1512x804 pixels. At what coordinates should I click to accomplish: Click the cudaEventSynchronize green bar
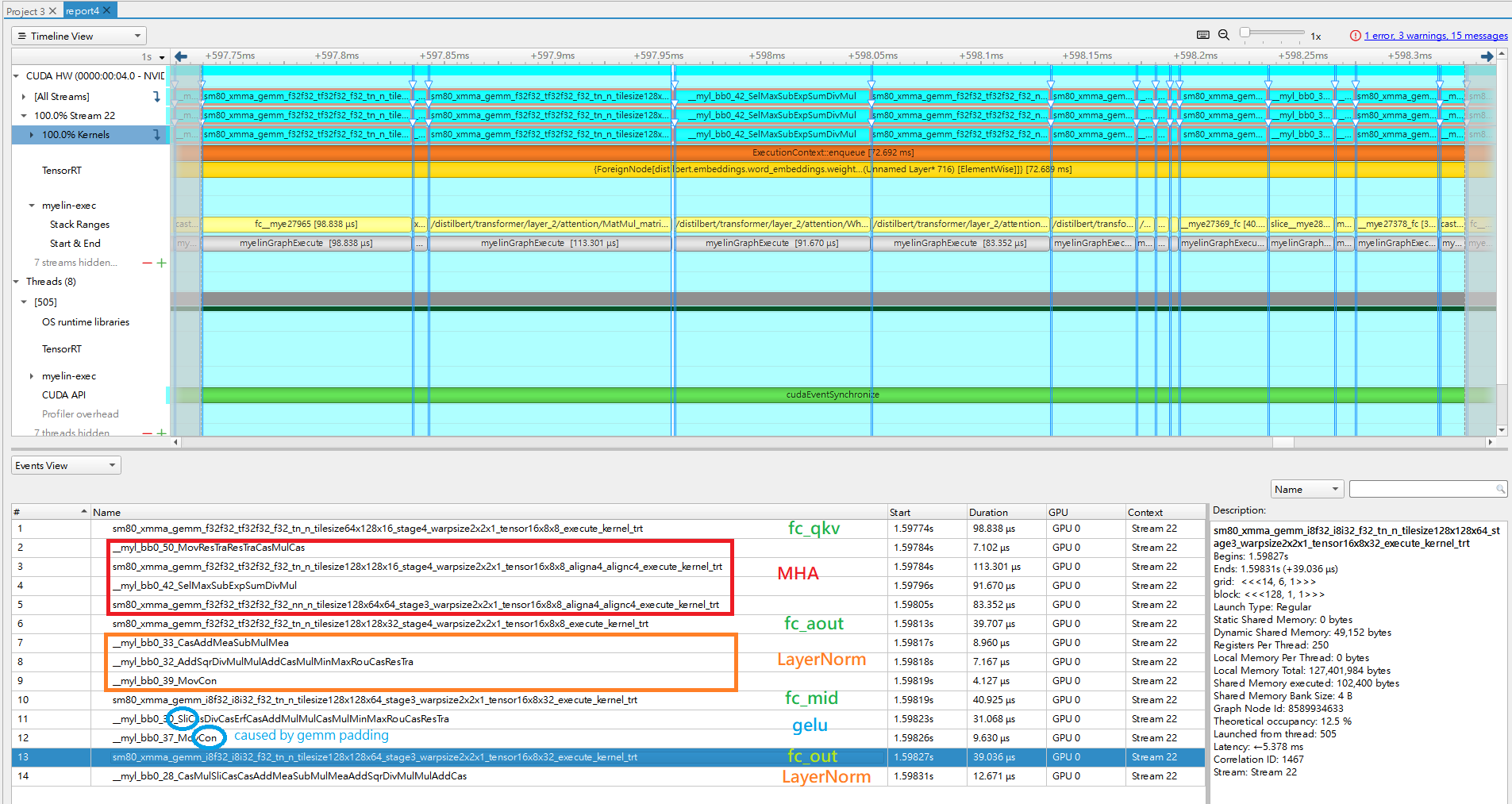coord(833,394)
